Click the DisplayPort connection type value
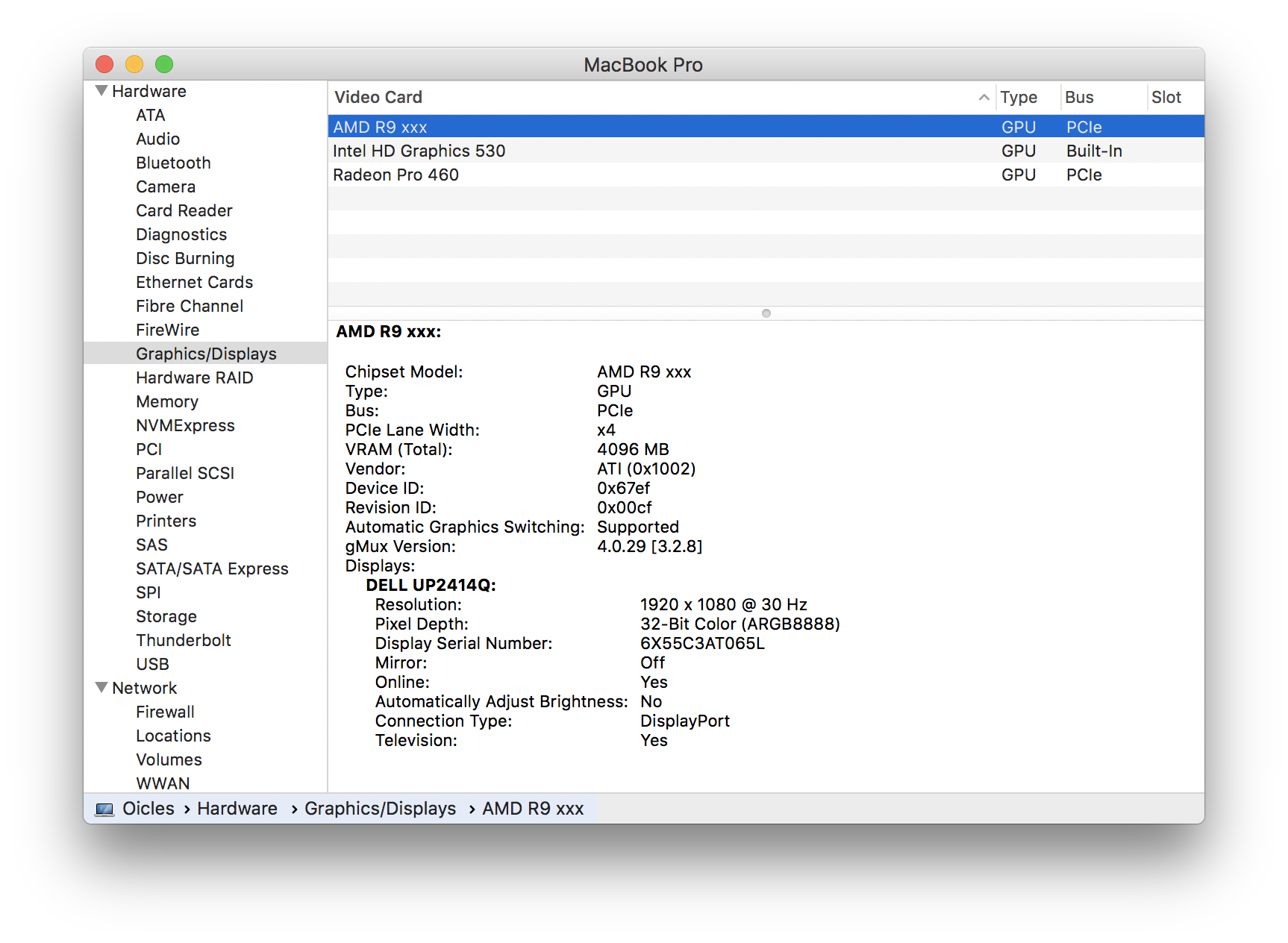This screenshot has width=1288, height=943. [684, 721]
